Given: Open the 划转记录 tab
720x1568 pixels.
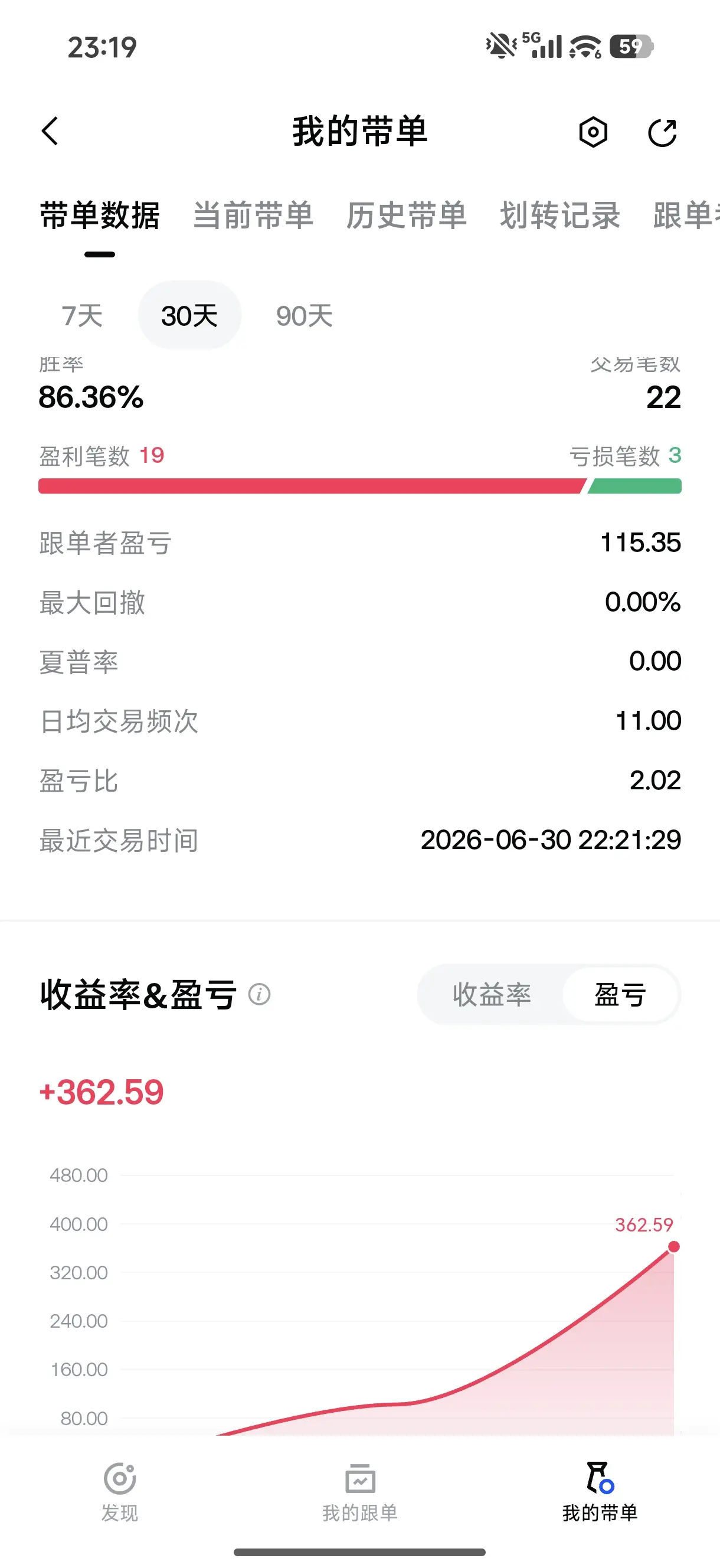Looking at the screenshot, I should [x=560, y=215].
